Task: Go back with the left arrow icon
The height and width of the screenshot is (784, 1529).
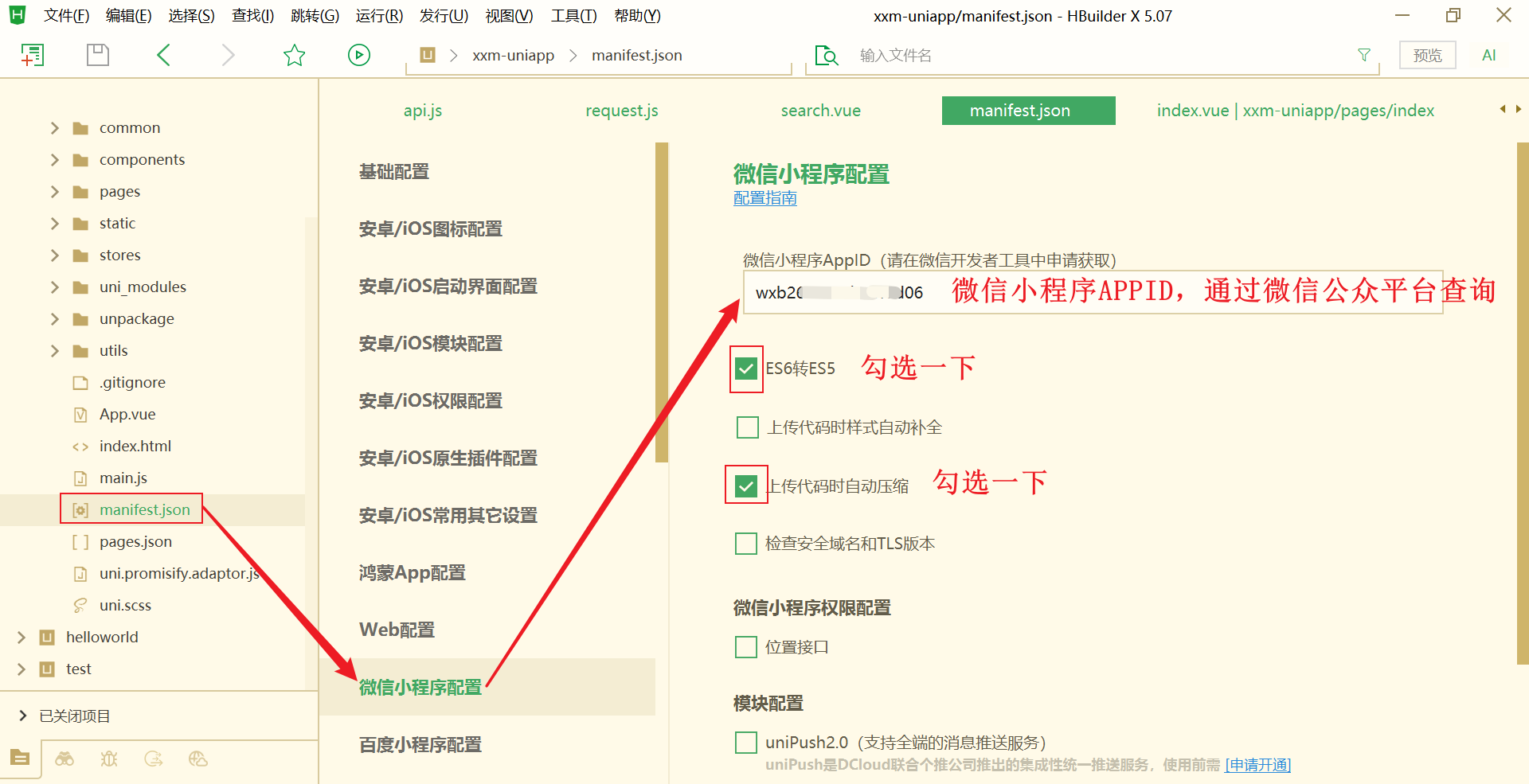Action: tap(163, 55)
